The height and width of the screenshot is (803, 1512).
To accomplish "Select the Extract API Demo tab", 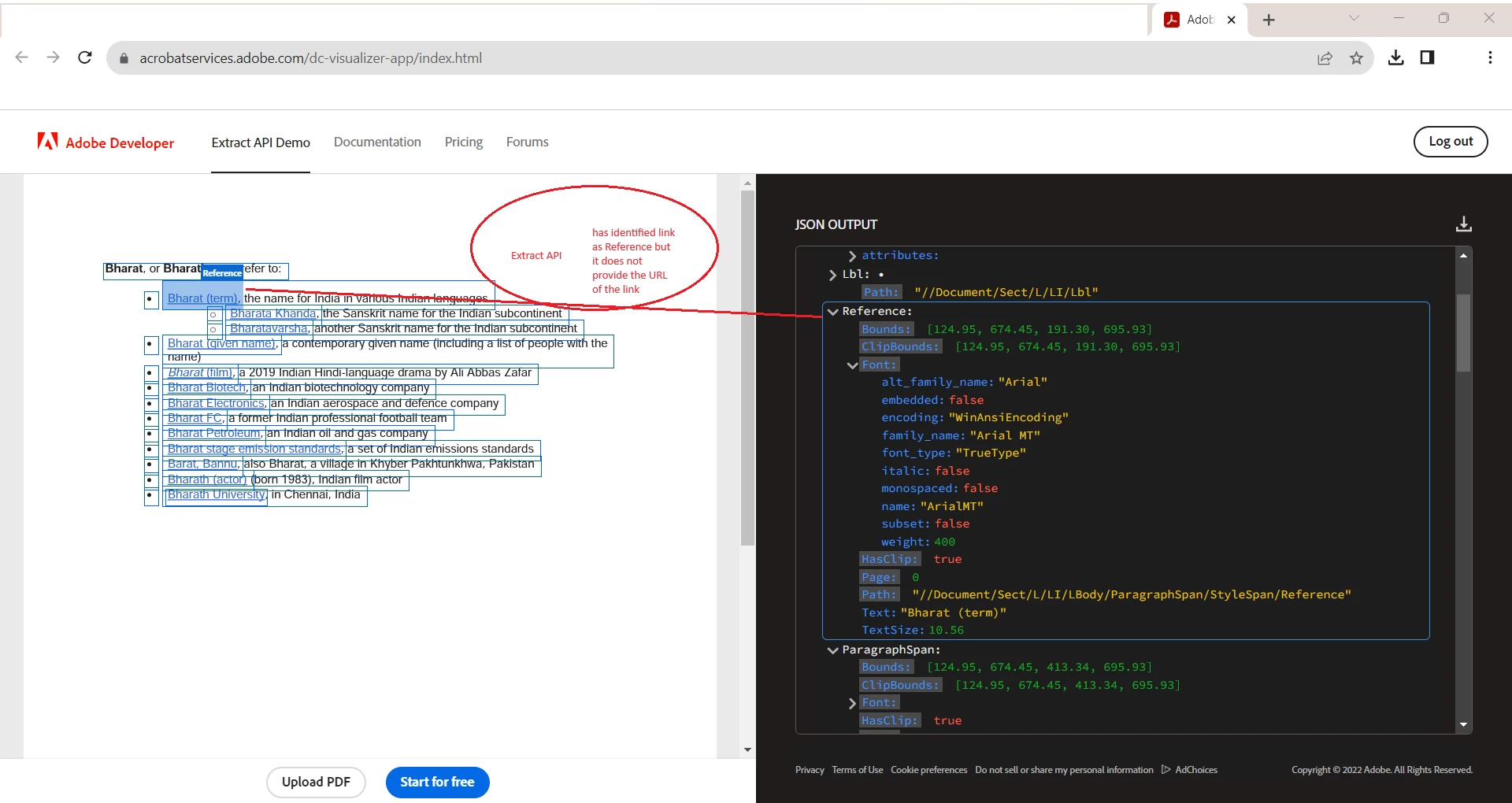I will pyautogui.click(x=261, y=142).
